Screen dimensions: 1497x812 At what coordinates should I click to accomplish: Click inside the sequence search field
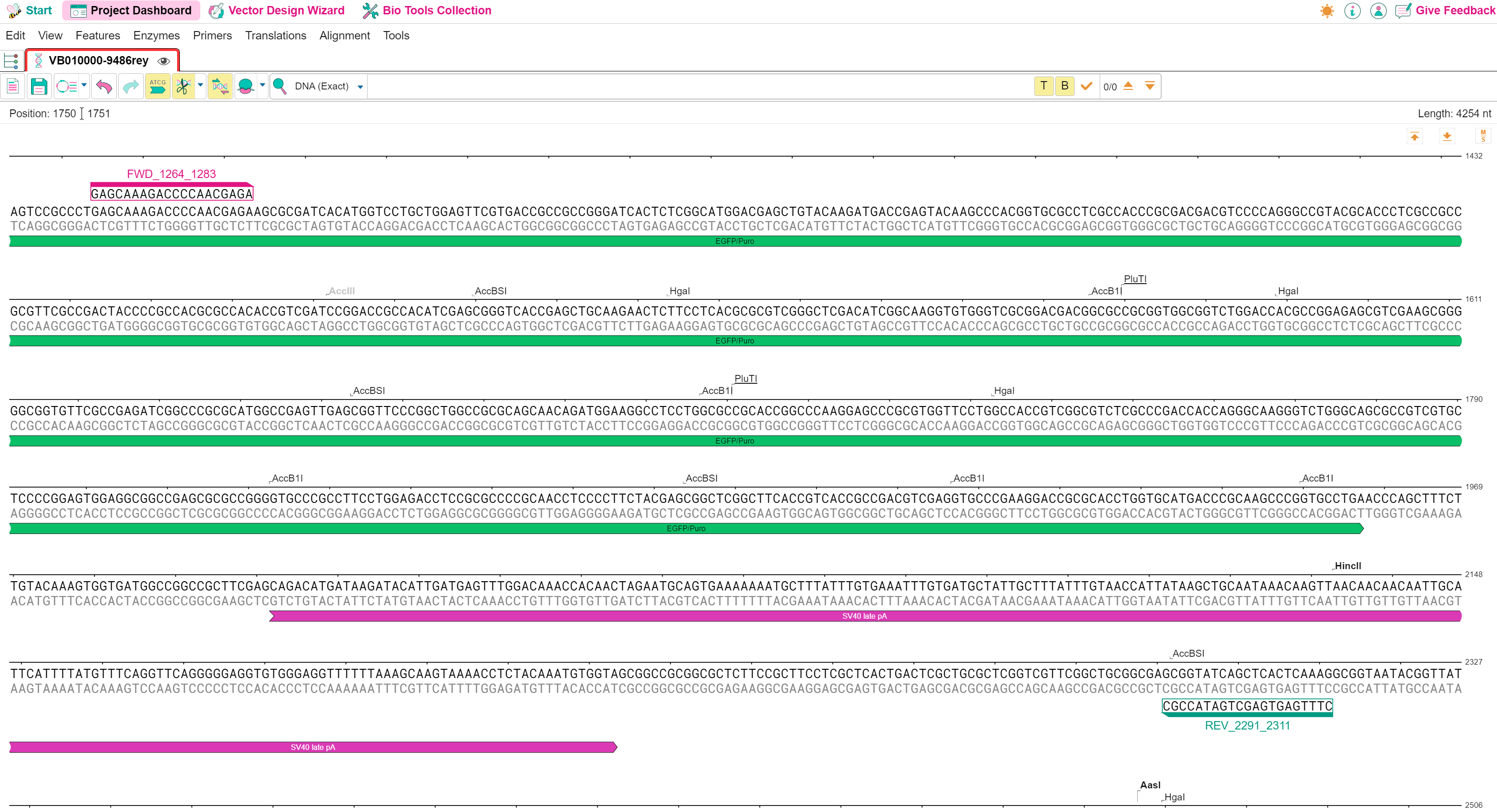pyautogui.click(x=697, y=87)
